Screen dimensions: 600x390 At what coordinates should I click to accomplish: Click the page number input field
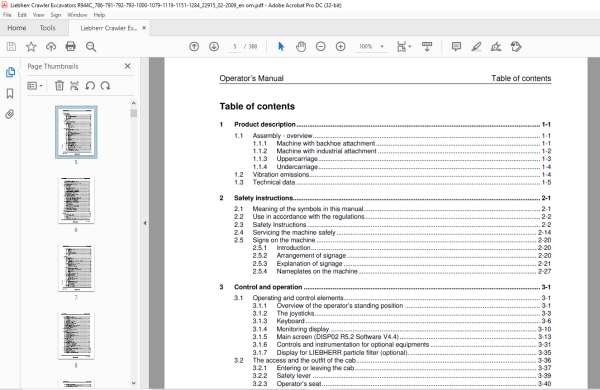tap(235, 47)
